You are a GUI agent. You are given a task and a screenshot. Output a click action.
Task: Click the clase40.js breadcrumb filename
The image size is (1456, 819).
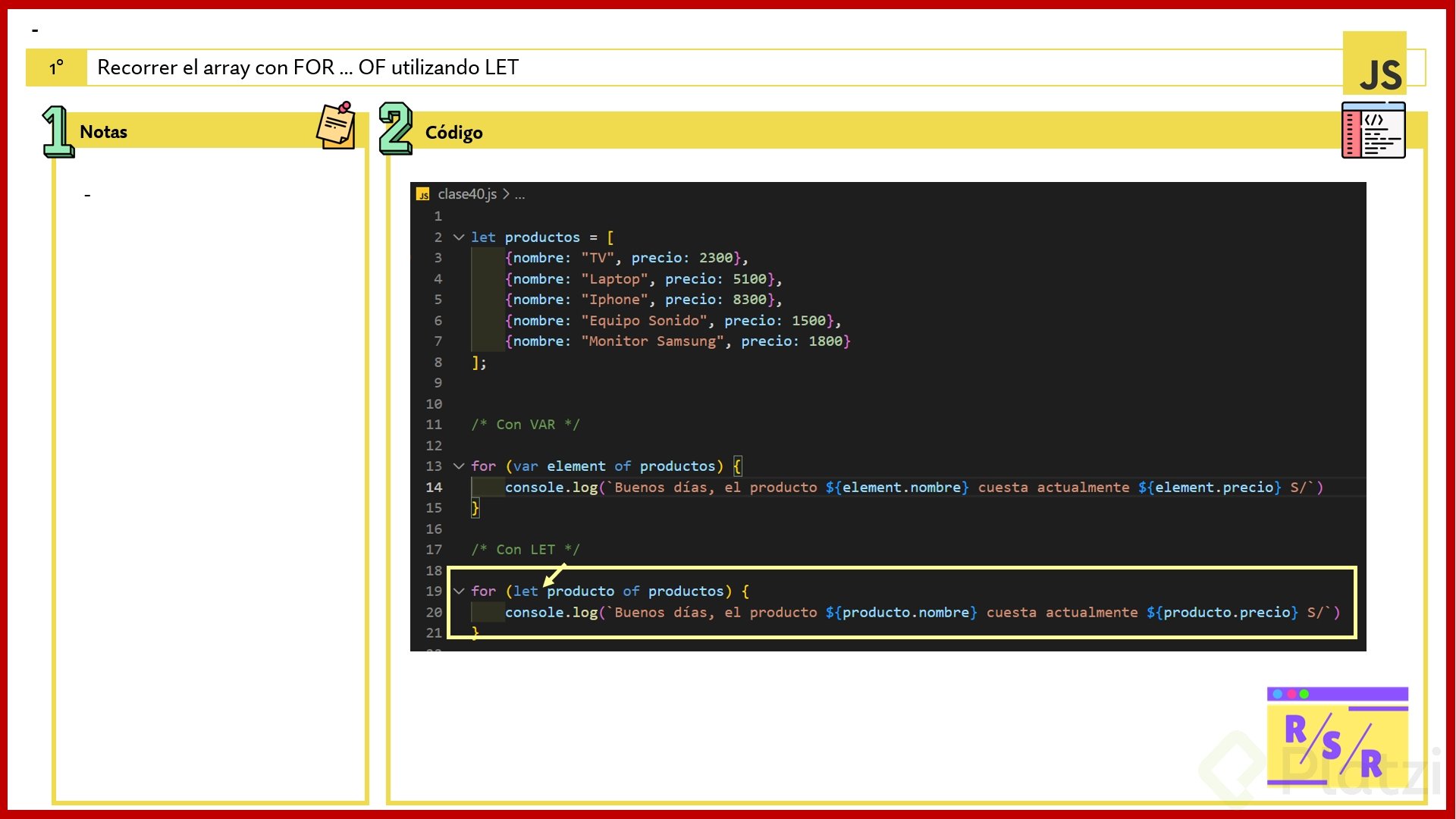coord(467,195)
